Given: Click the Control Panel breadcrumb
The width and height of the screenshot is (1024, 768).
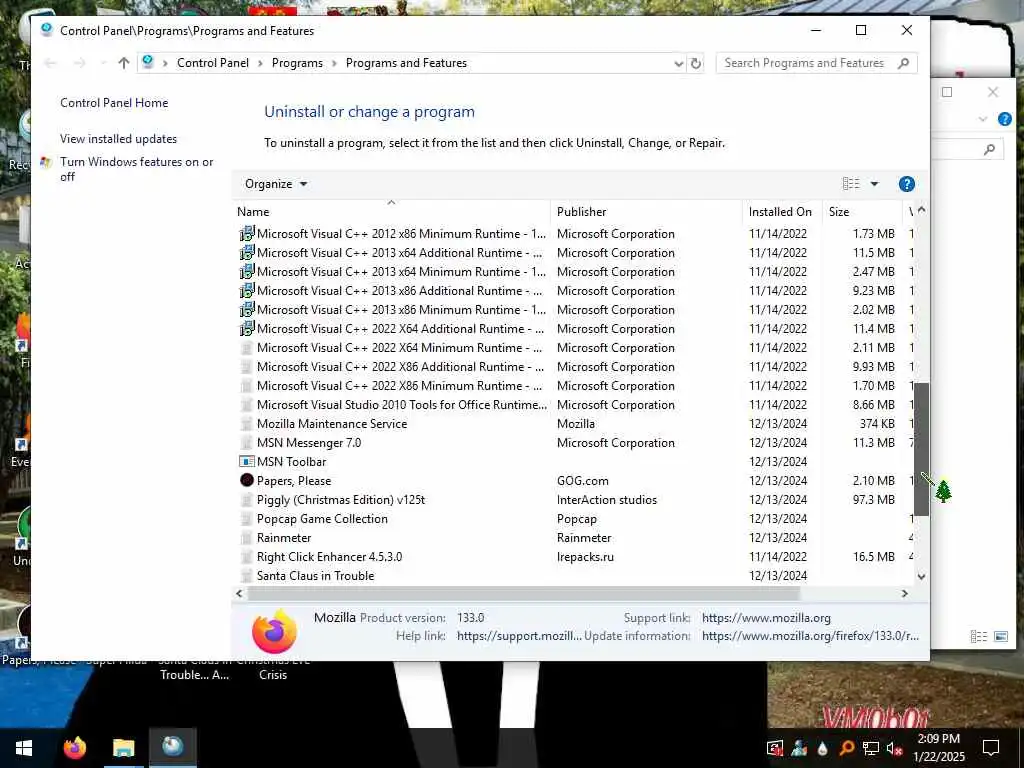Looking at the screenshot, I should (213, 63).
